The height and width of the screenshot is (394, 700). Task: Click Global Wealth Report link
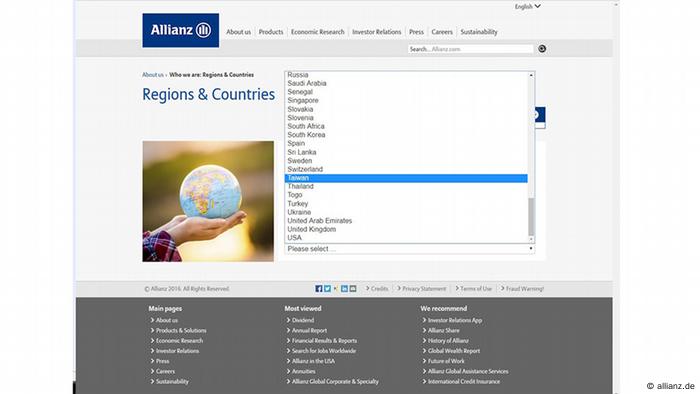coord(454,351)
